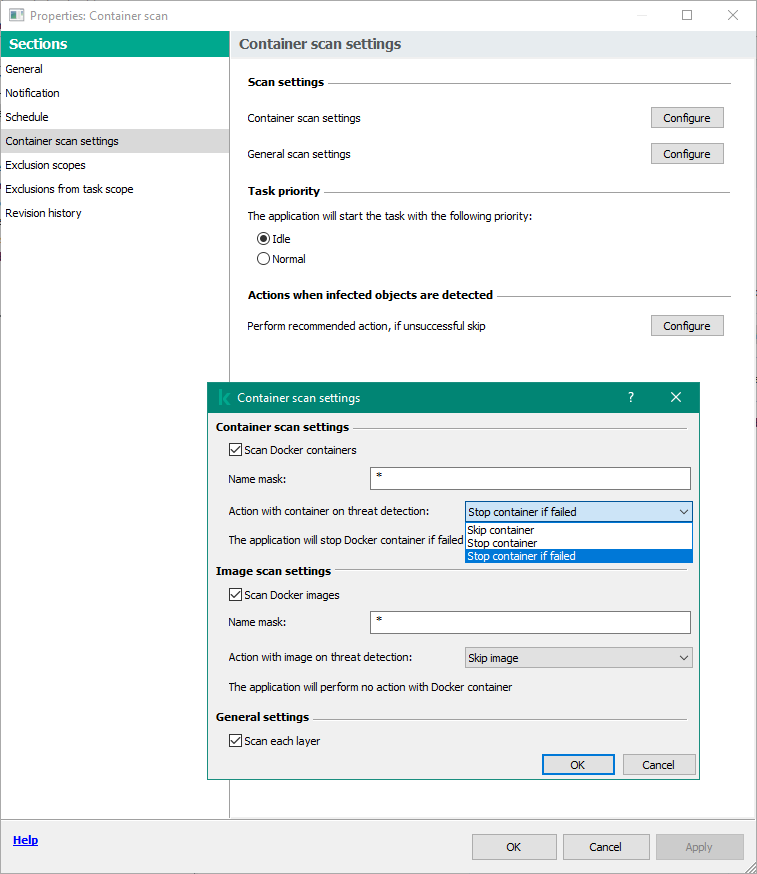Open the Help link

pyautogui.click(x=25, y=840)
